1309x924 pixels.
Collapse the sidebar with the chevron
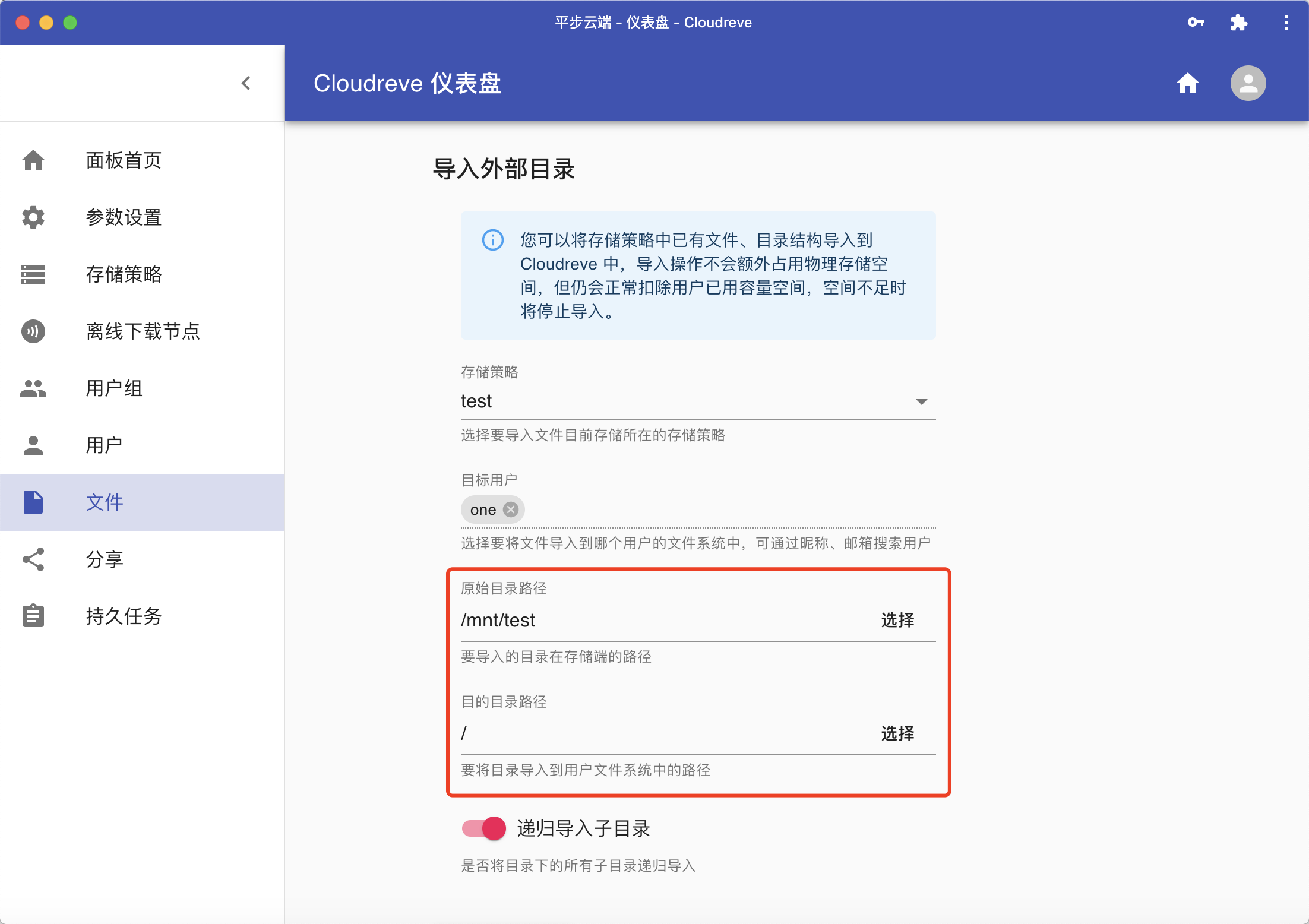(x=246, y=83)
